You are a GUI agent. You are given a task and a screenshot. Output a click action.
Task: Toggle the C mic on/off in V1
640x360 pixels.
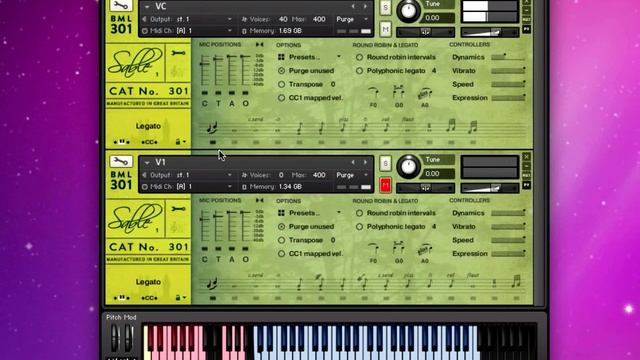tap(204, 249)
